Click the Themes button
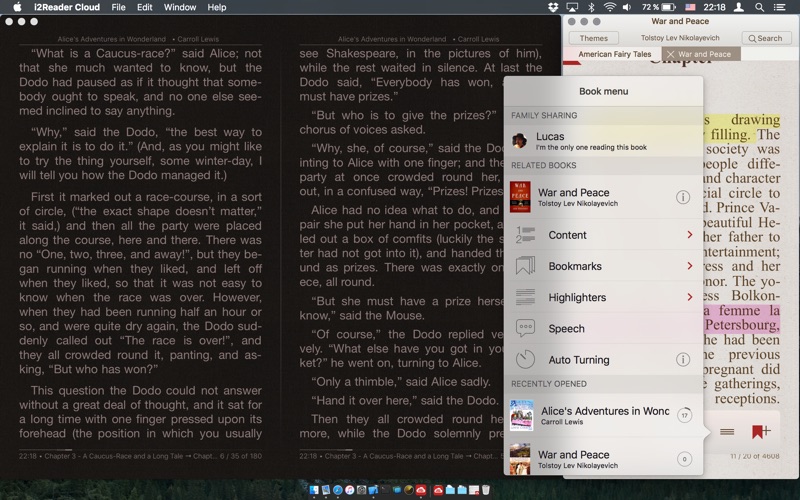This screenshot has width=800, height=500. pos(593,38)
